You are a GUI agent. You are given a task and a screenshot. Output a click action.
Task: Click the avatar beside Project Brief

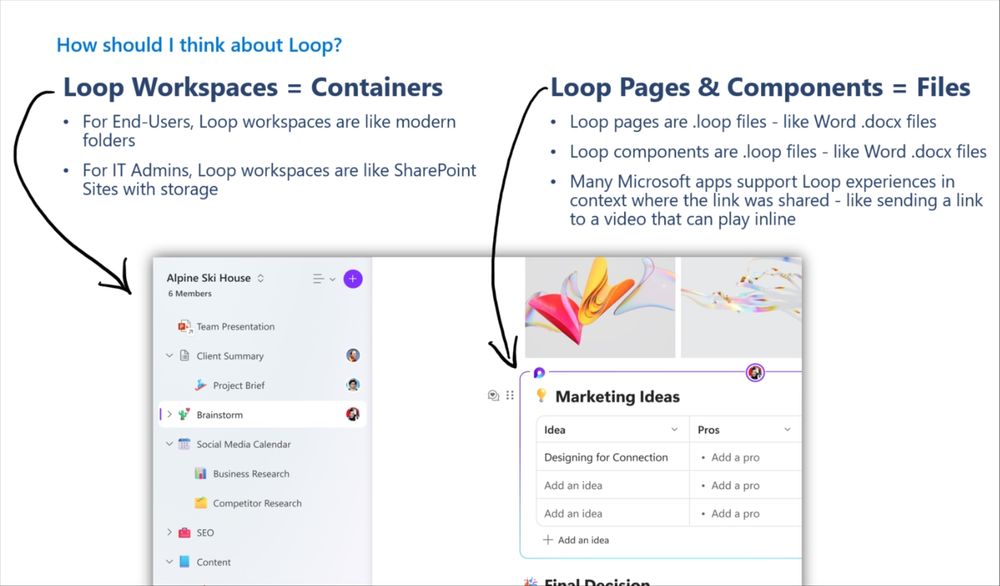pos(353,385)
